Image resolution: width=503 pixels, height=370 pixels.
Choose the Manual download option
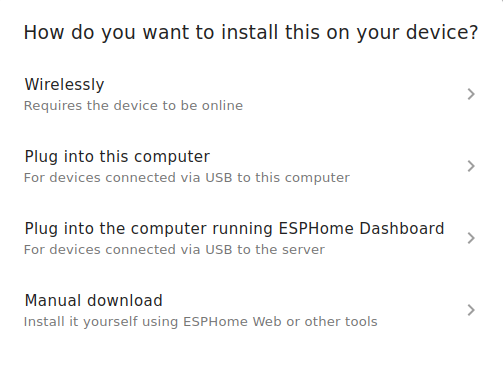click(x=251, y=310)
